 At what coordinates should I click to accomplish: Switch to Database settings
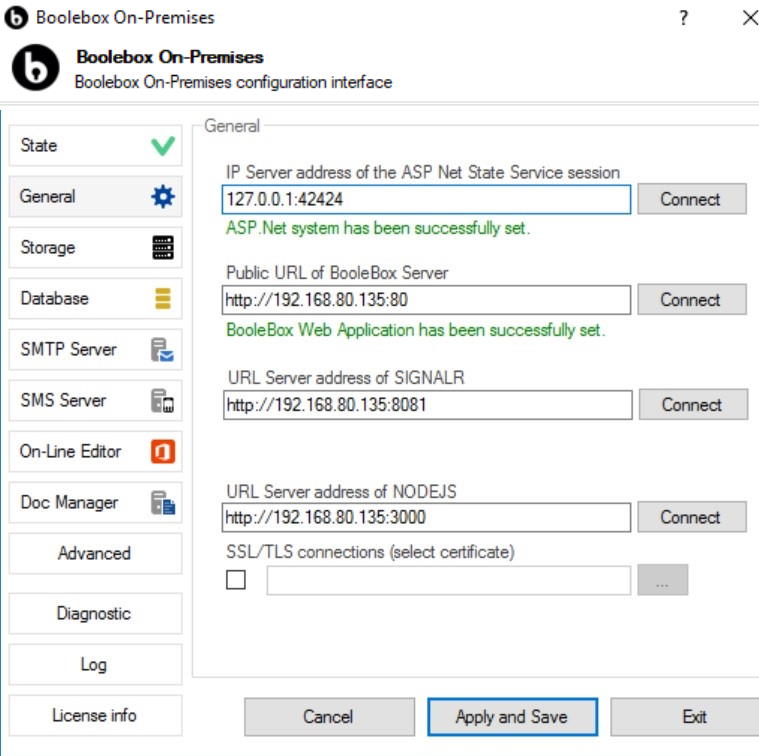[x=95, y=298]
